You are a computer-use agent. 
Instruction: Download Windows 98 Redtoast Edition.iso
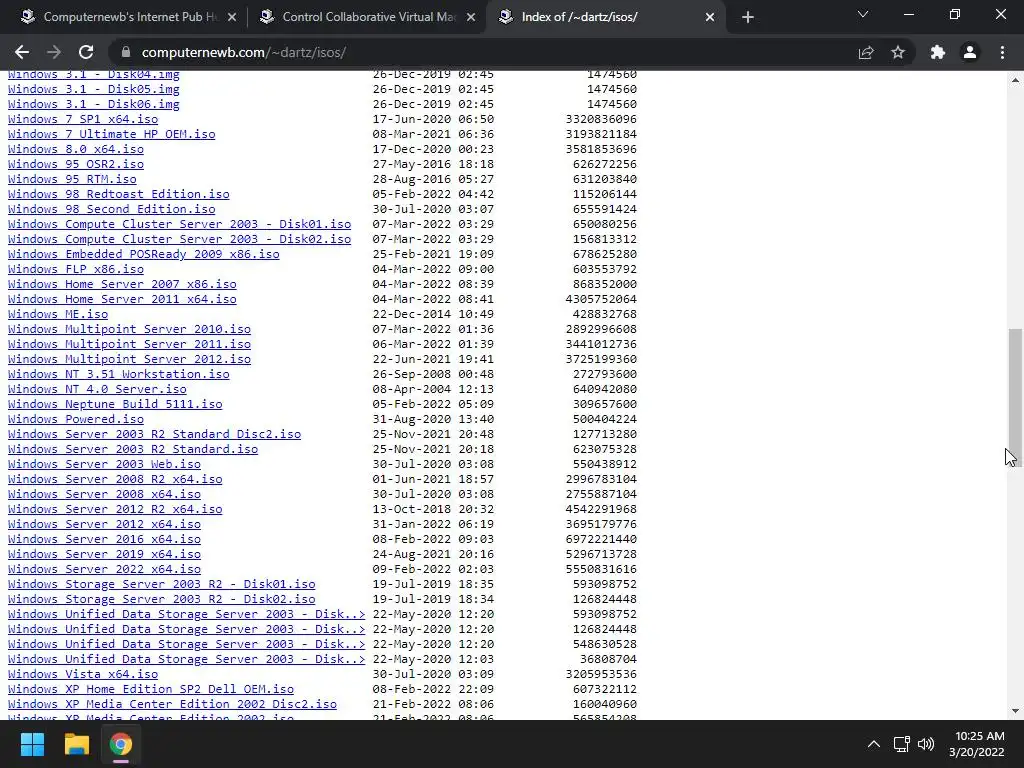pos(119,194)
